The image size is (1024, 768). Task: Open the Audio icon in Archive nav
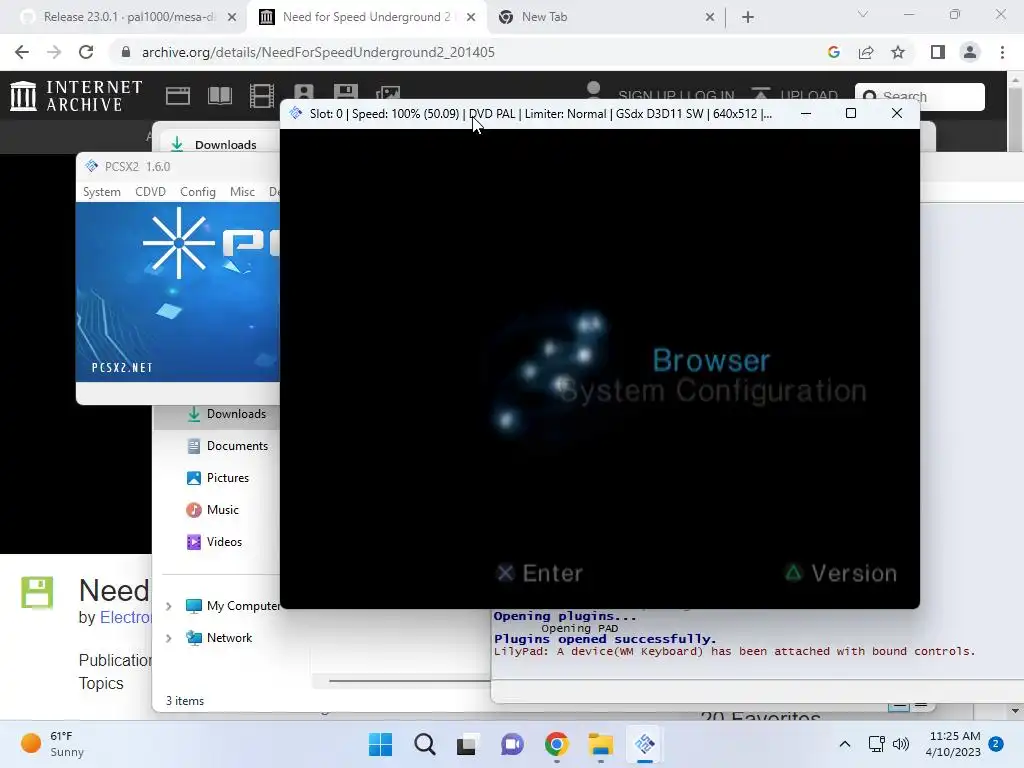[x=304, y=91]
